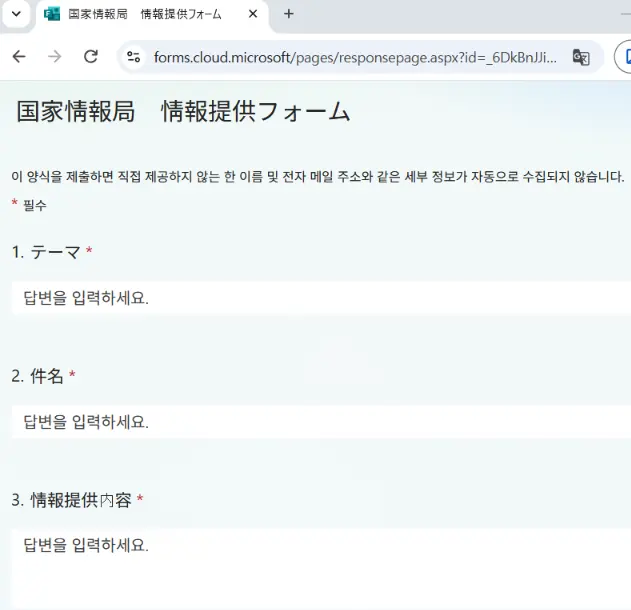Click the Microsoft Forms favicon in tab
Viewport: 631px width, 610px height.
[x=52, y=14]
